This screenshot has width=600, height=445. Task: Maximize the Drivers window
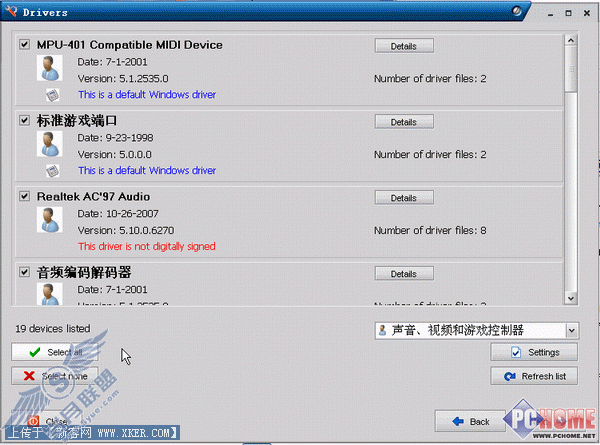[569, 13]
